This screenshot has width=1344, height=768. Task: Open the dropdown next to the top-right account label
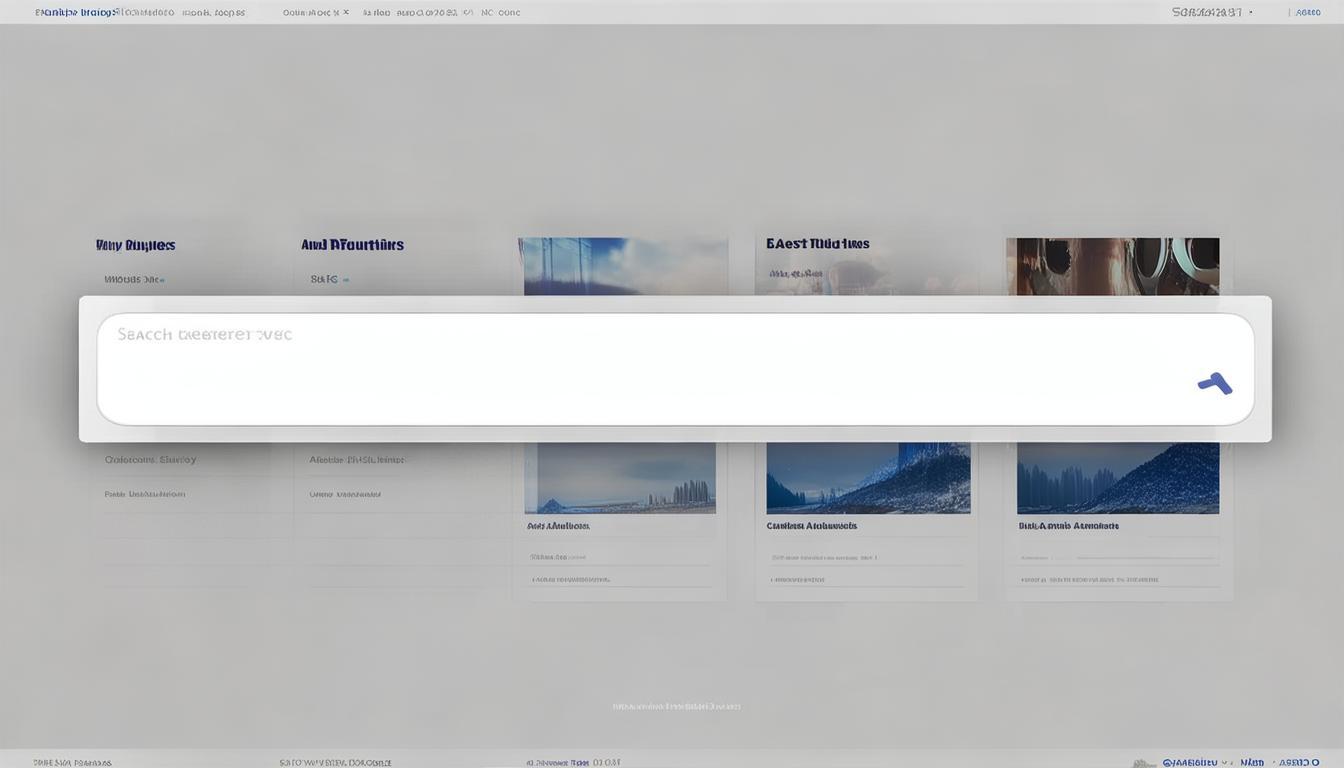1250,13
